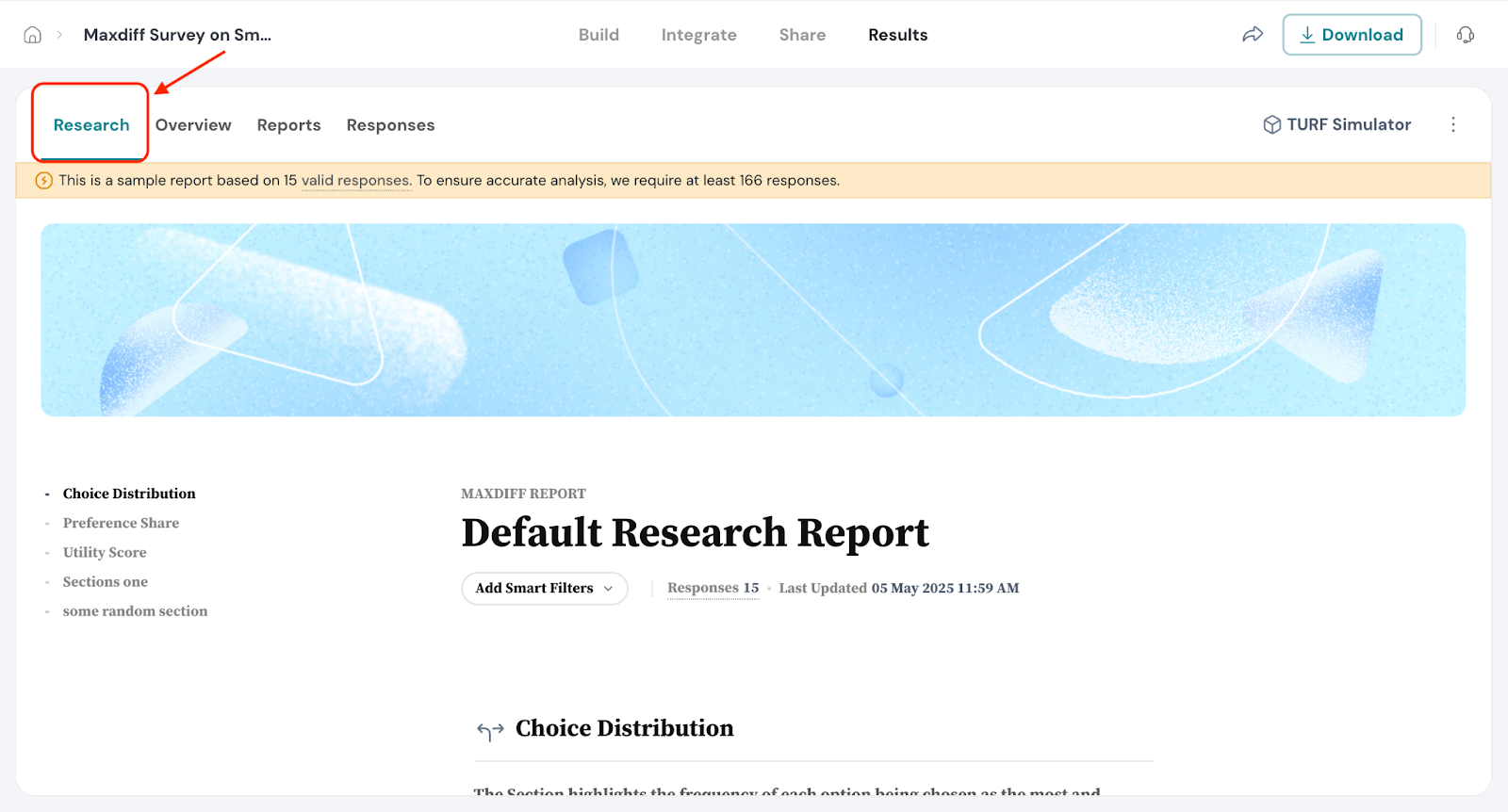
Task: Open the TURF Simulator
Action: 1336,124
